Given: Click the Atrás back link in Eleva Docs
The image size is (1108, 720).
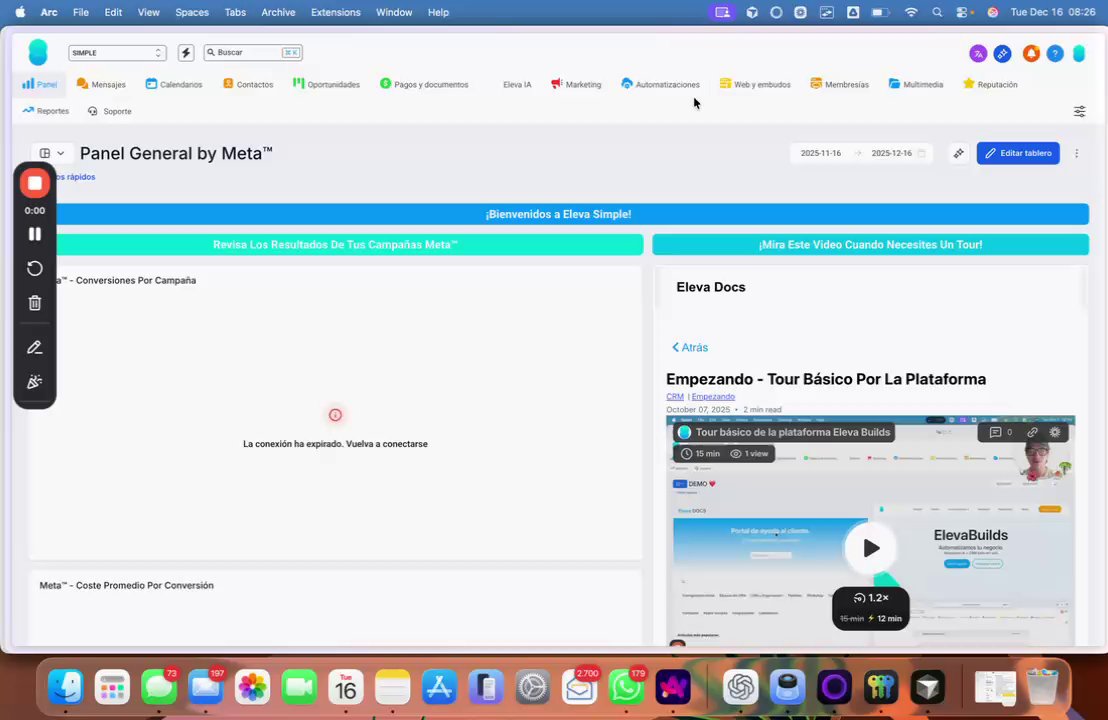Looking at the screenshot, I should click(690, 348).
